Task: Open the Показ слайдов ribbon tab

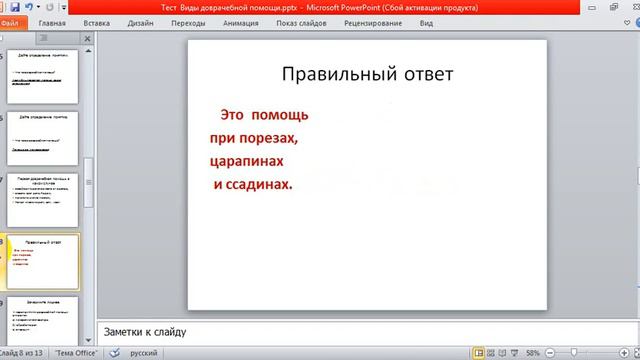Action: click(301, 23)
